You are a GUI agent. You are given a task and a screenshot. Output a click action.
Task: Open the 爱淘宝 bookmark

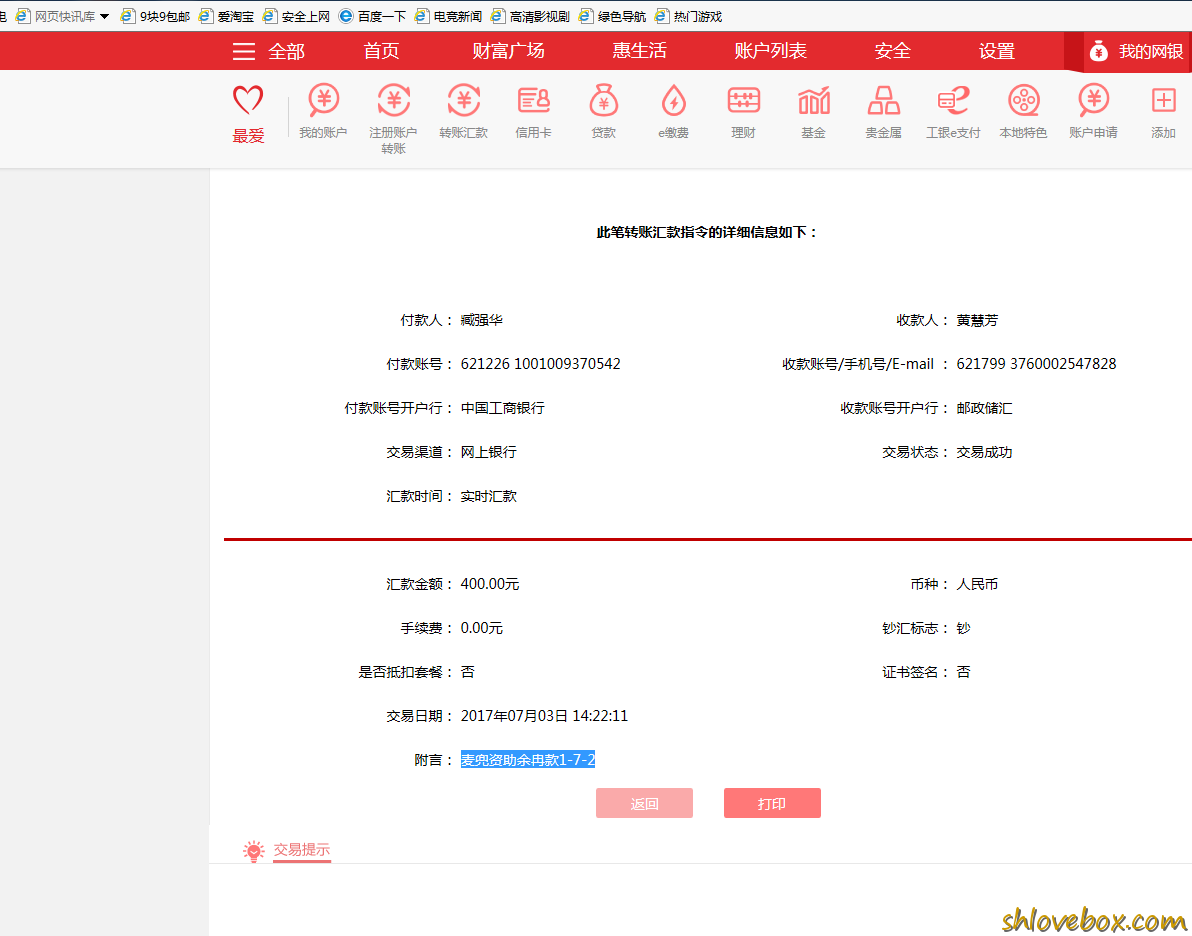tap(227, 16)
